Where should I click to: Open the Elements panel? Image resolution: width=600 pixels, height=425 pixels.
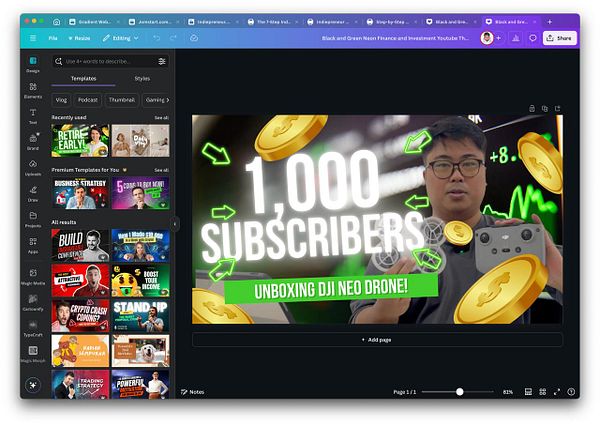33,90
